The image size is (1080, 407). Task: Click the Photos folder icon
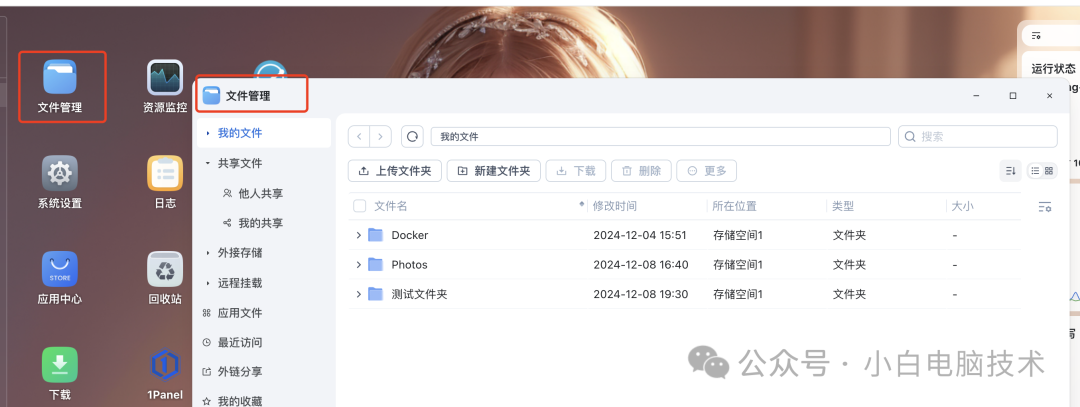pos(375,264)
